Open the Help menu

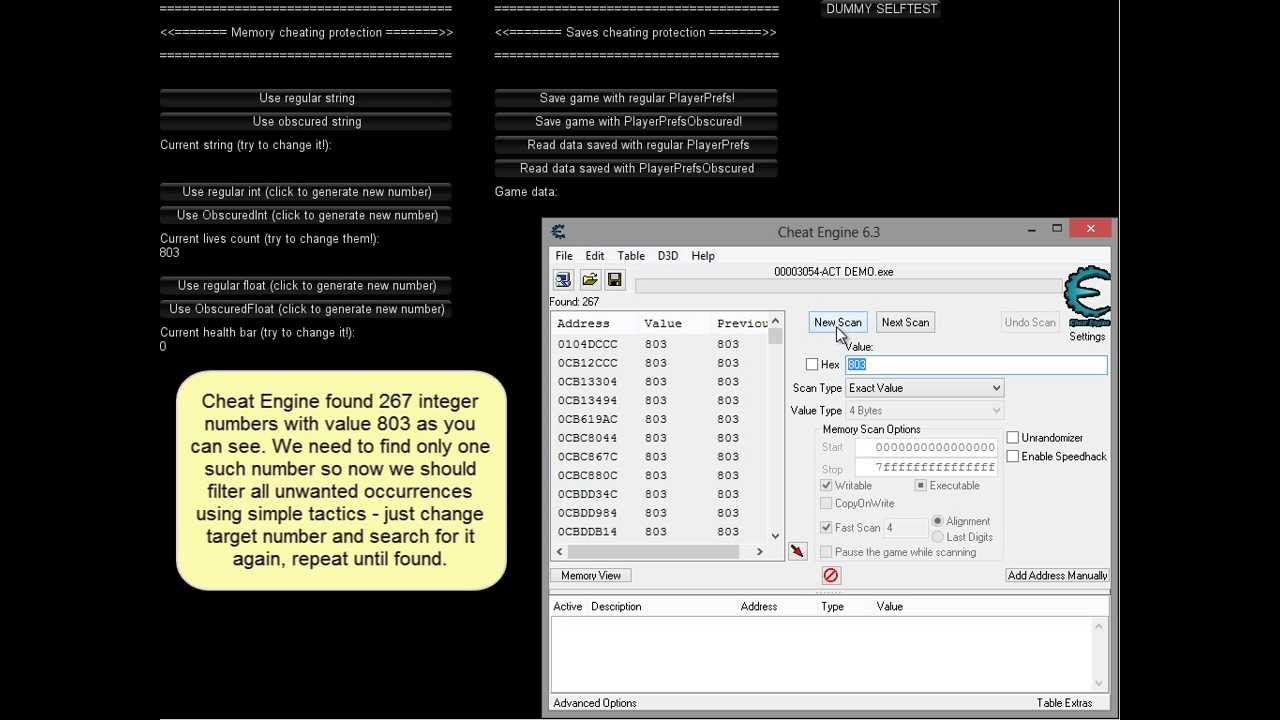703,256
